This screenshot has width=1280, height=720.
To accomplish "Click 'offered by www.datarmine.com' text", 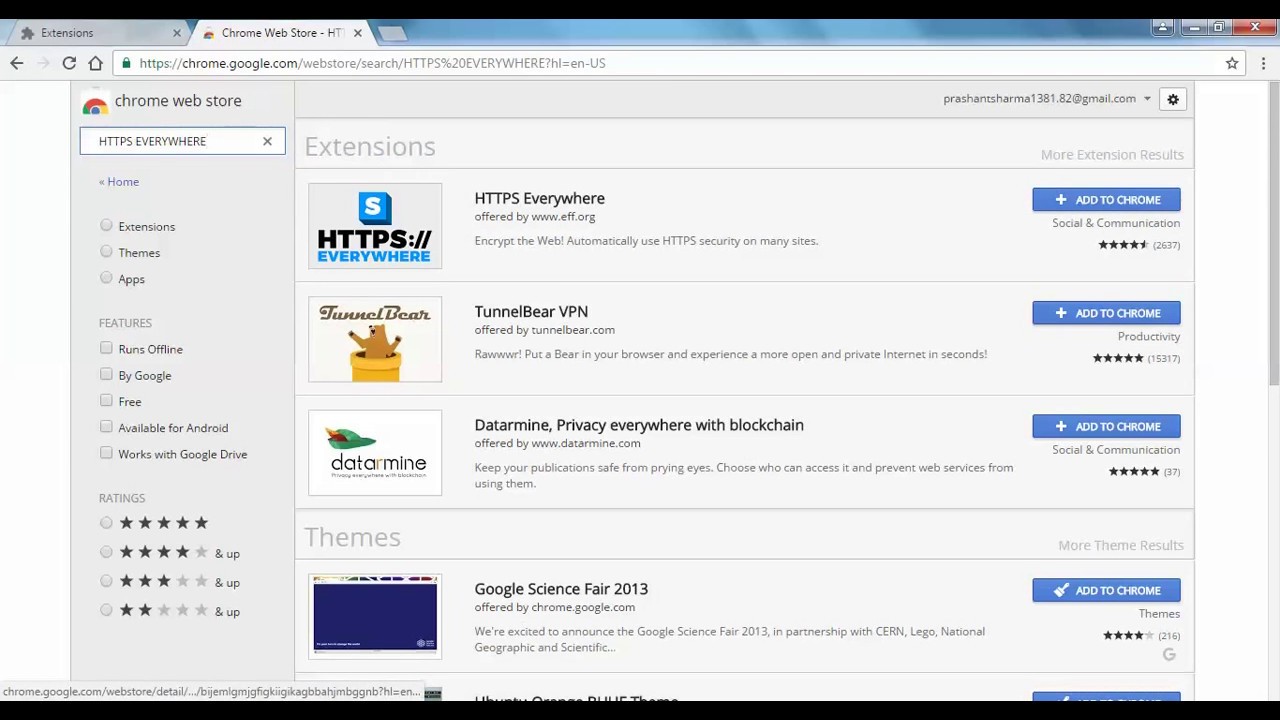I will coord(557,443).
